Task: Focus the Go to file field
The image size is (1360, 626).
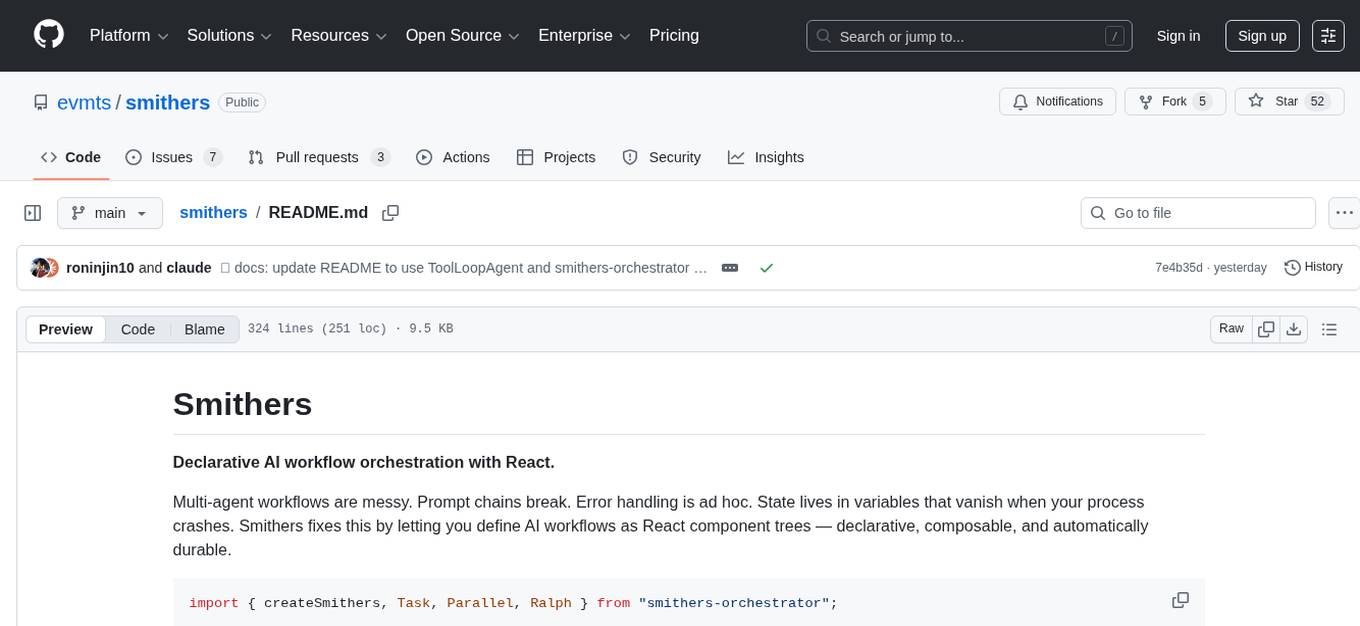Action: point(1198,213)
